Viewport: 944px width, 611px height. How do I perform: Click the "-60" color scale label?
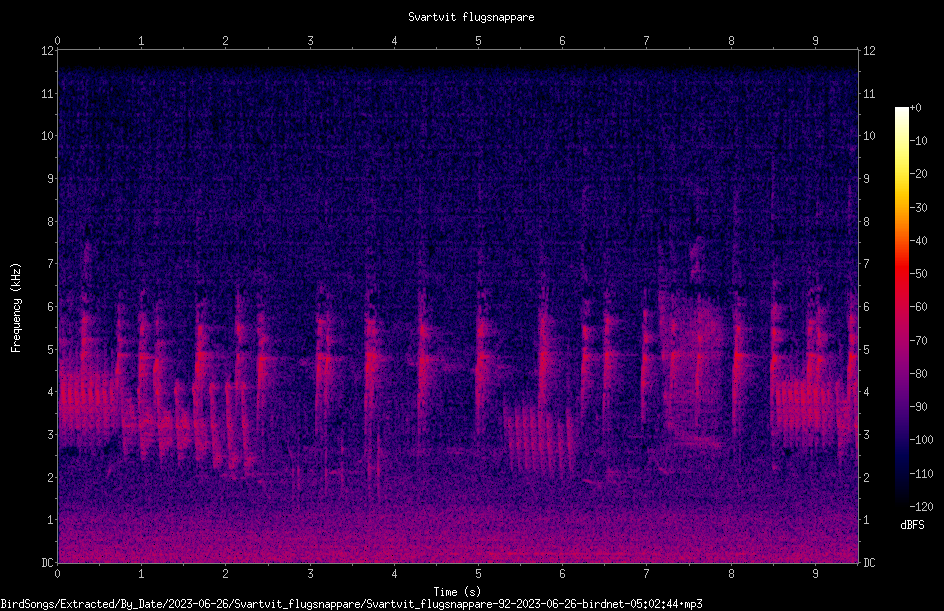coord(918,307)
